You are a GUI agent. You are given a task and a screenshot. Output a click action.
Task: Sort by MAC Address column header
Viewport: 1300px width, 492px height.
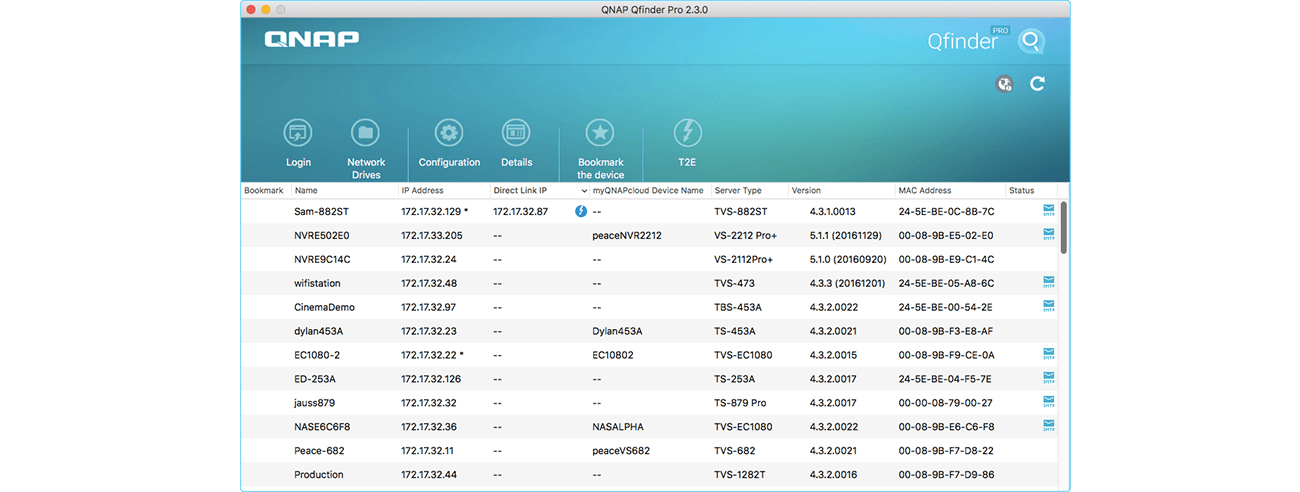click(949, 190)
